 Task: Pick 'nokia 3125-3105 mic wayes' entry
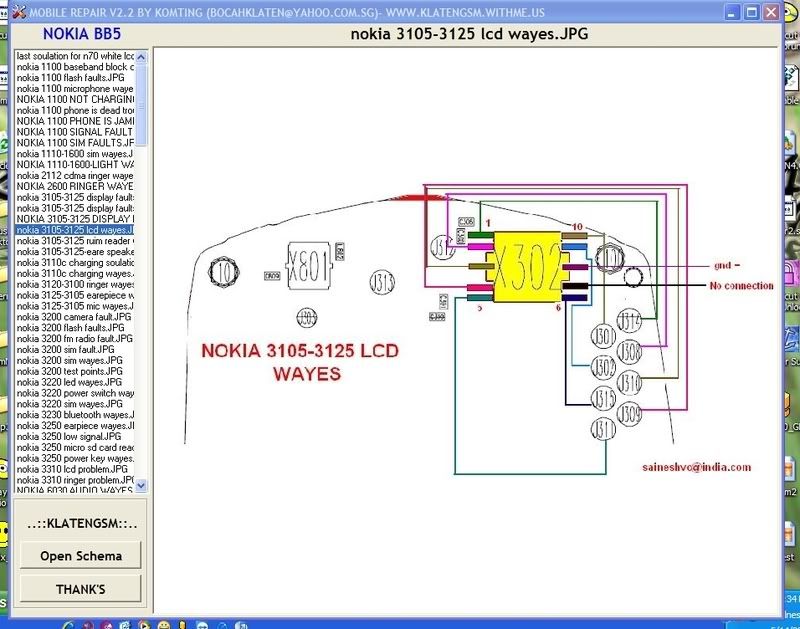(x=75, y=306)
